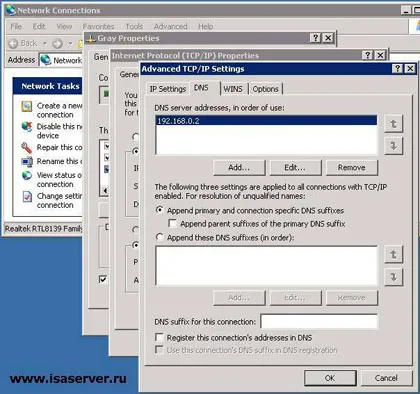Select the DNS tab

201,88
